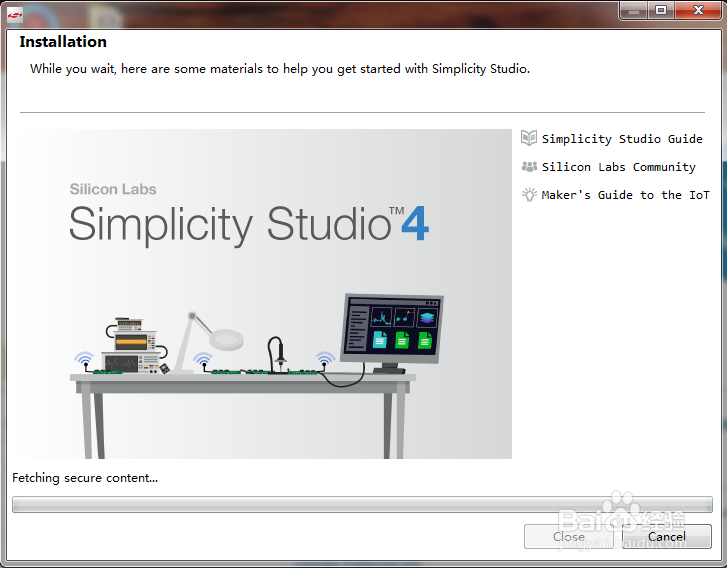The width and height of the screenshot is (727, 568).
Task: Click the 'Installation' heading text
Action: click(63, 42)
